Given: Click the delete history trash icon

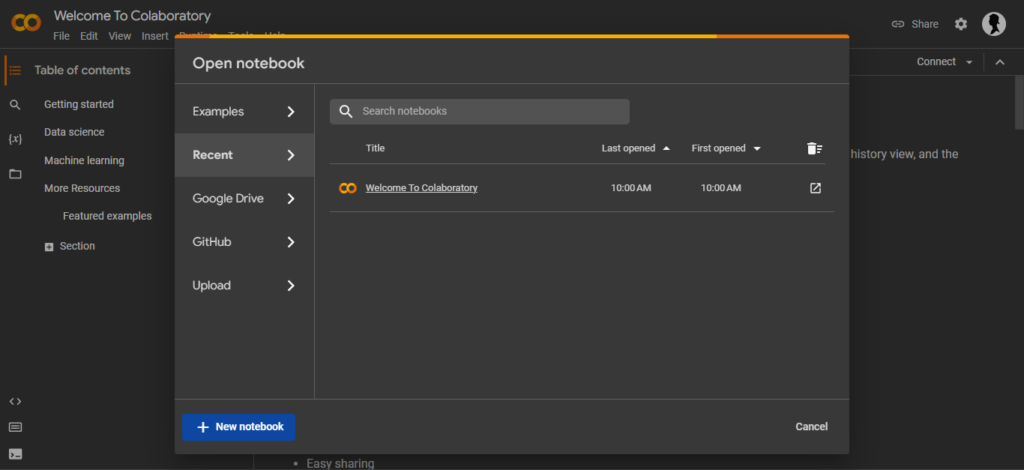Looking at the screenshot, I should tap(814, 148).
